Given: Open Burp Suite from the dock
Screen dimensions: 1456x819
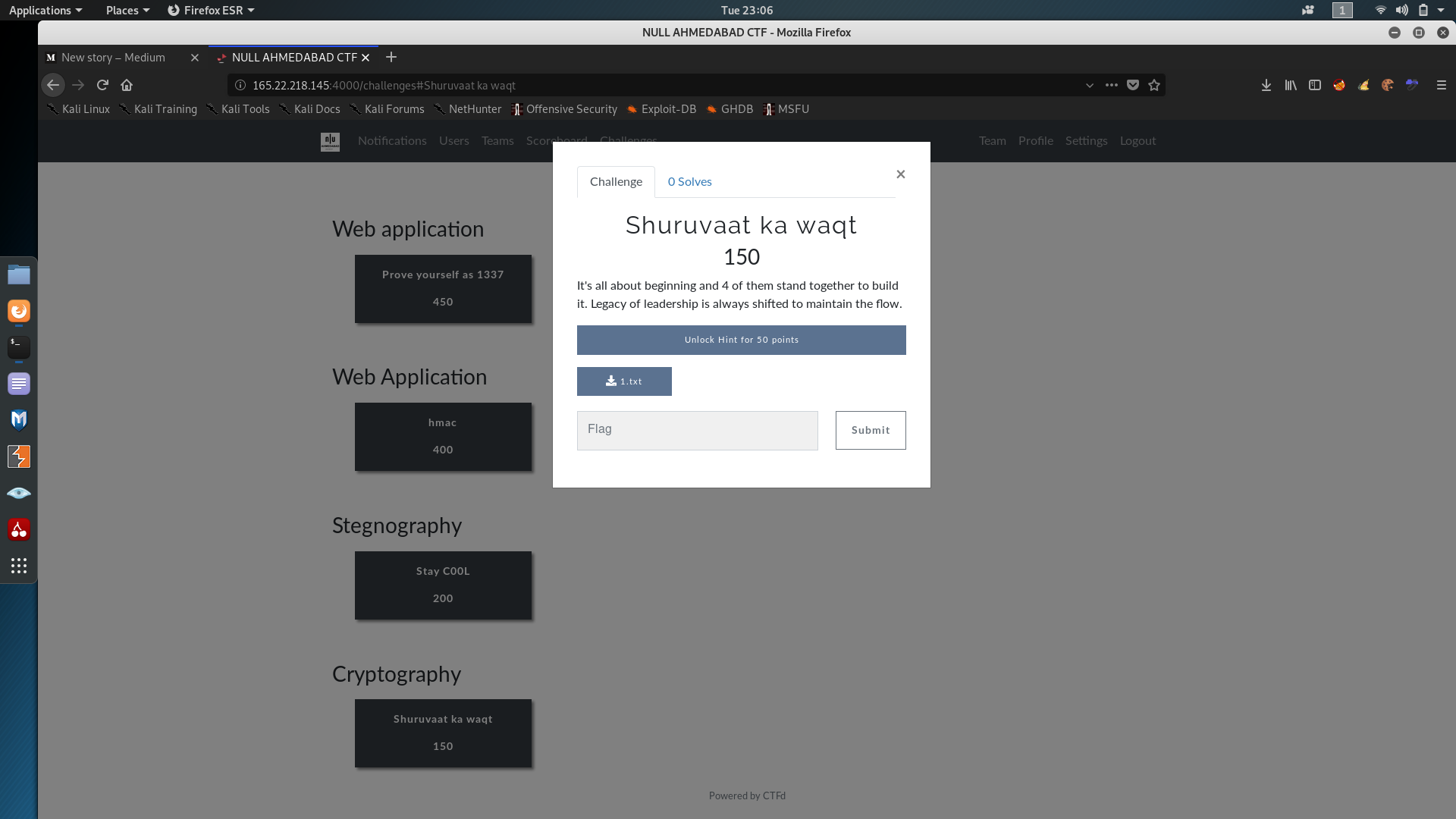Looking at the screenshot, I should coord(19,456).
